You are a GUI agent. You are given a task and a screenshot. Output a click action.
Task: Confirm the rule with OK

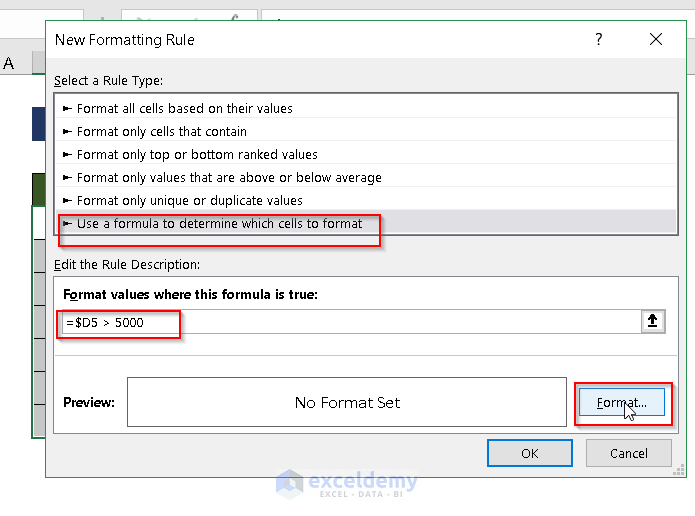tap(530, 453)
